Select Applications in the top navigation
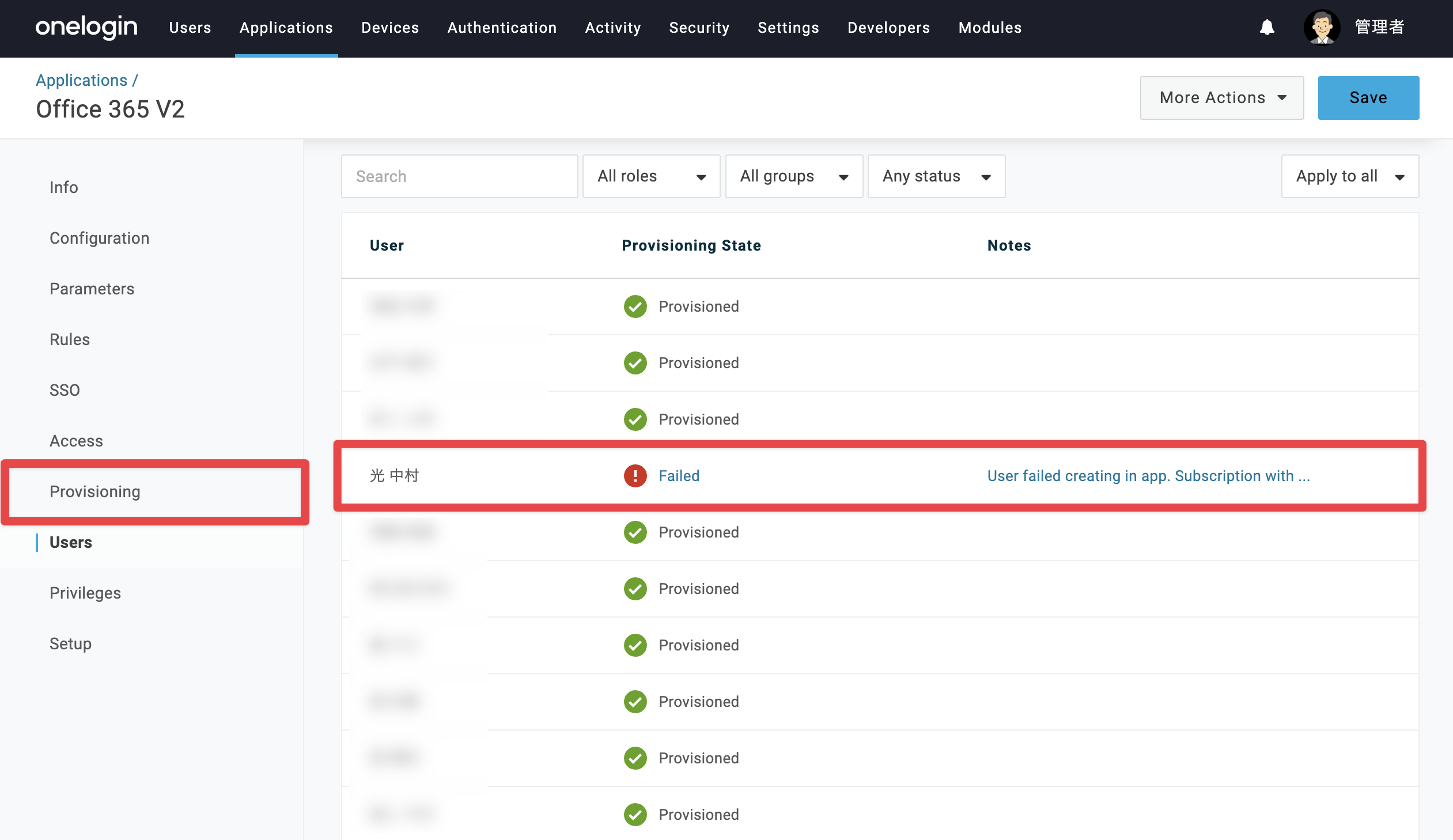Image resolution: width=1453 pixels, height=840 pixels. pyautogui.click(x=286, y=28)
